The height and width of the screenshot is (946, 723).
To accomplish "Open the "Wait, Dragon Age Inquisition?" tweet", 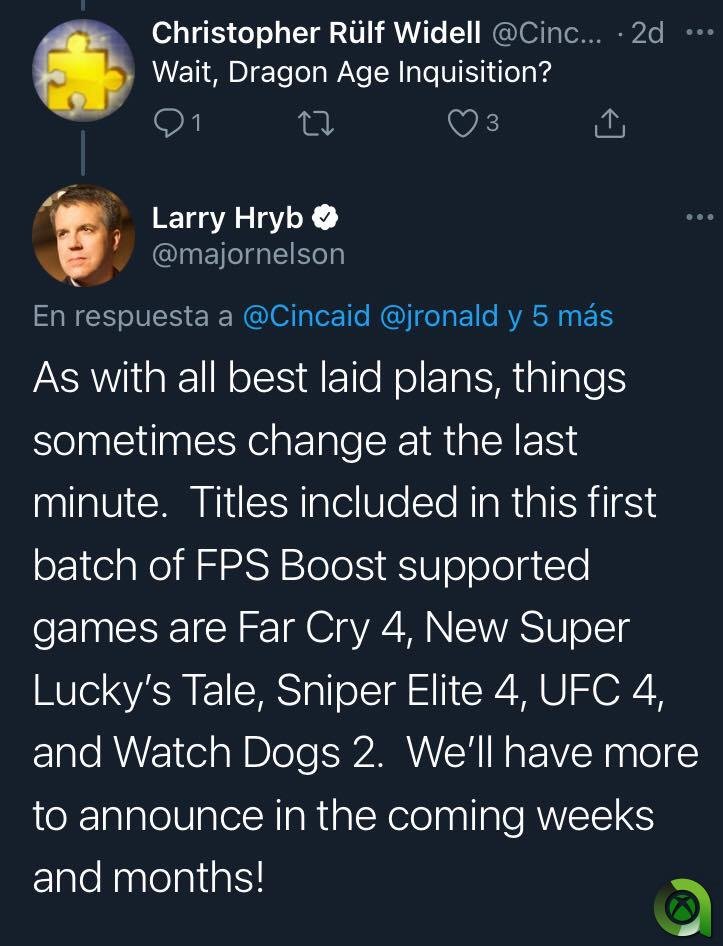I will coord(351,73).
